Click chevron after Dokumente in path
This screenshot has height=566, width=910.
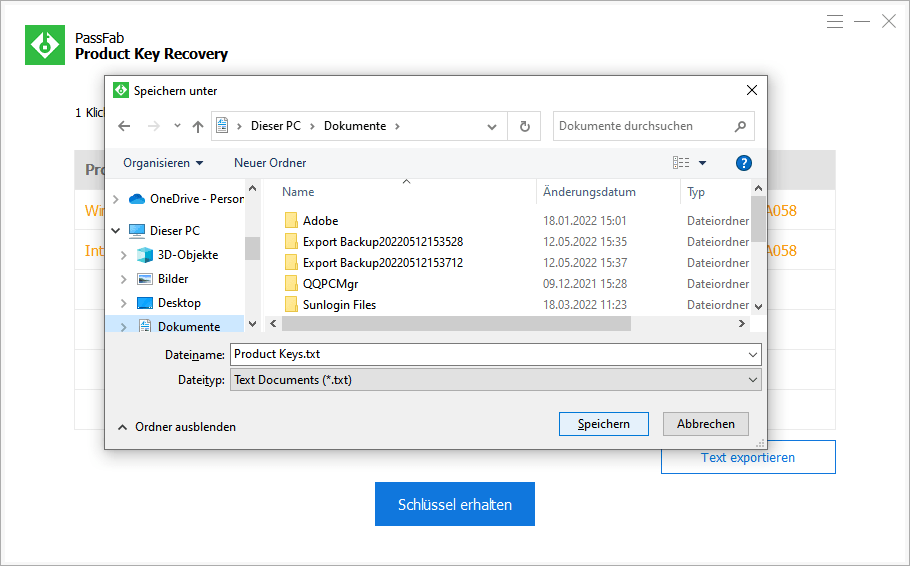click(x=398, y=126)
